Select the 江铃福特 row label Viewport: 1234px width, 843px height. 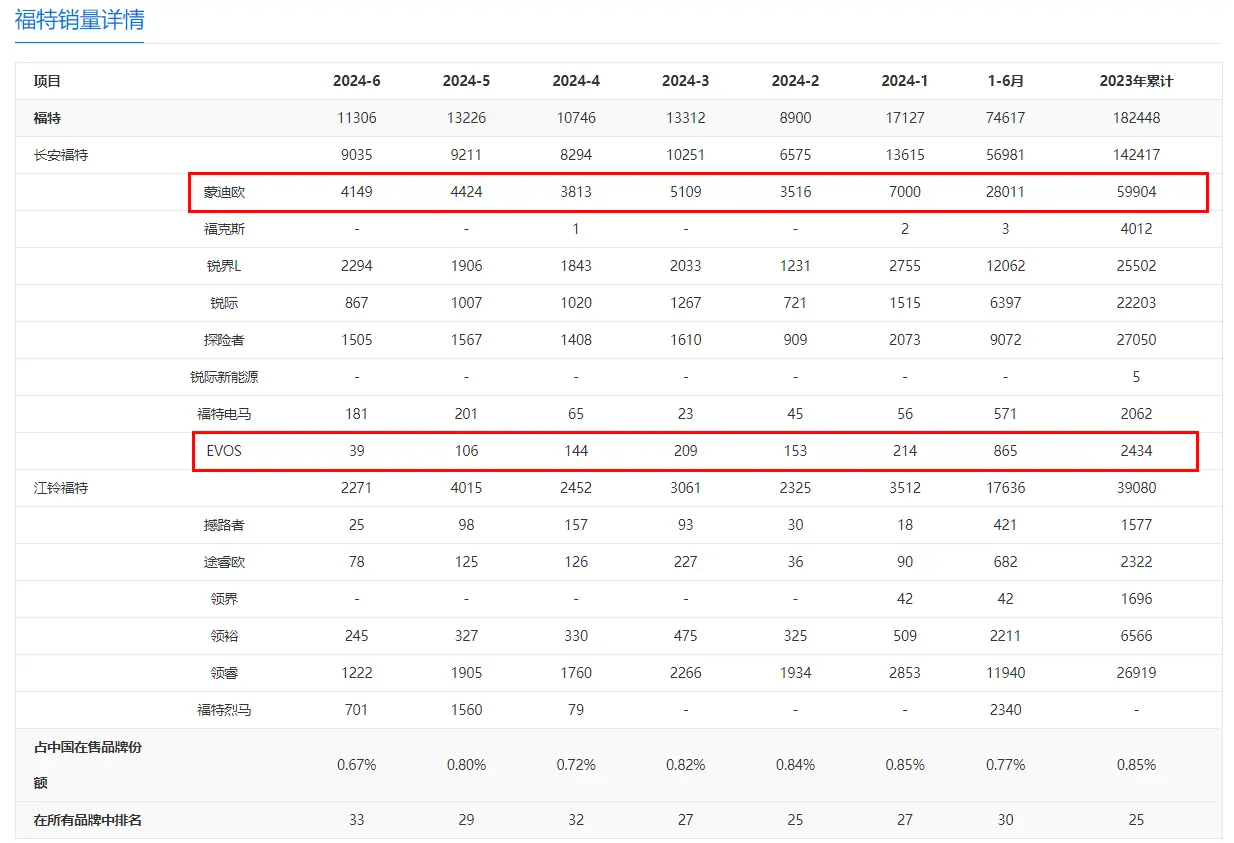[60, 488]
